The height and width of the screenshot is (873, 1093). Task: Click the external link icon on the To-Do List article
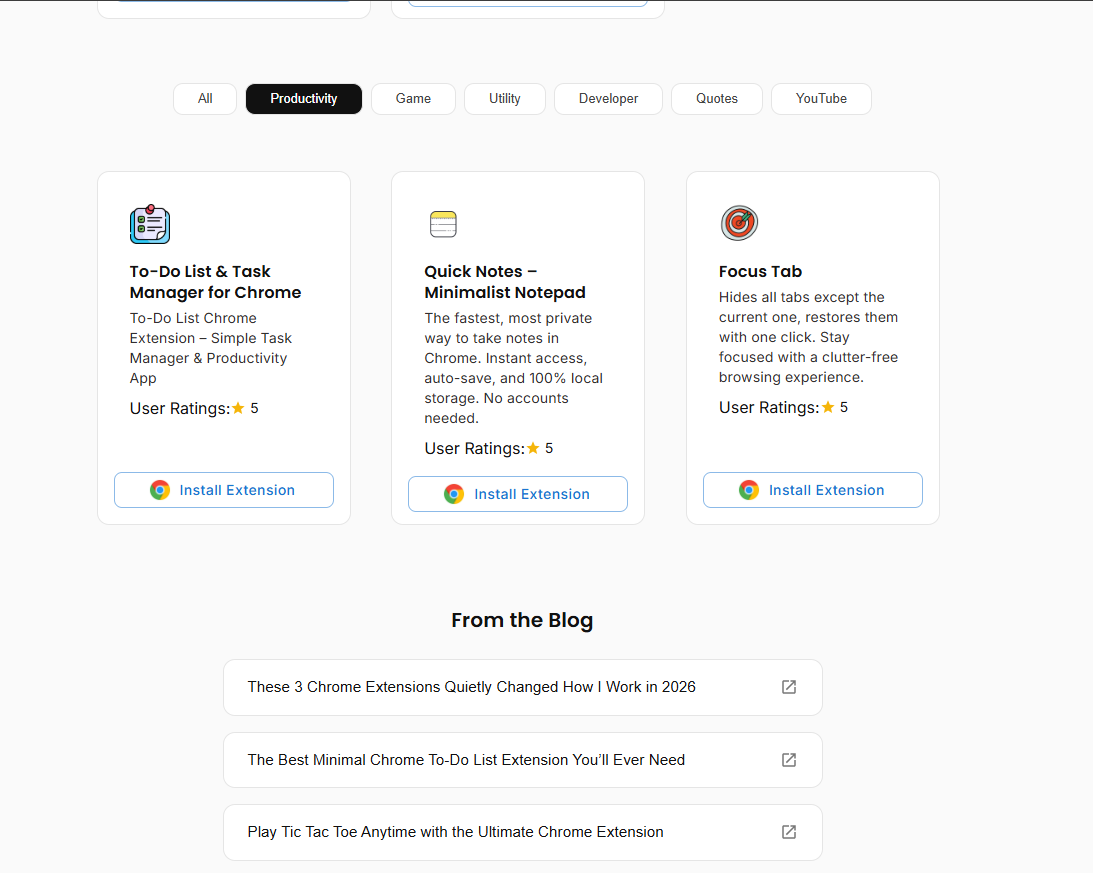click(x=789, y=760)
